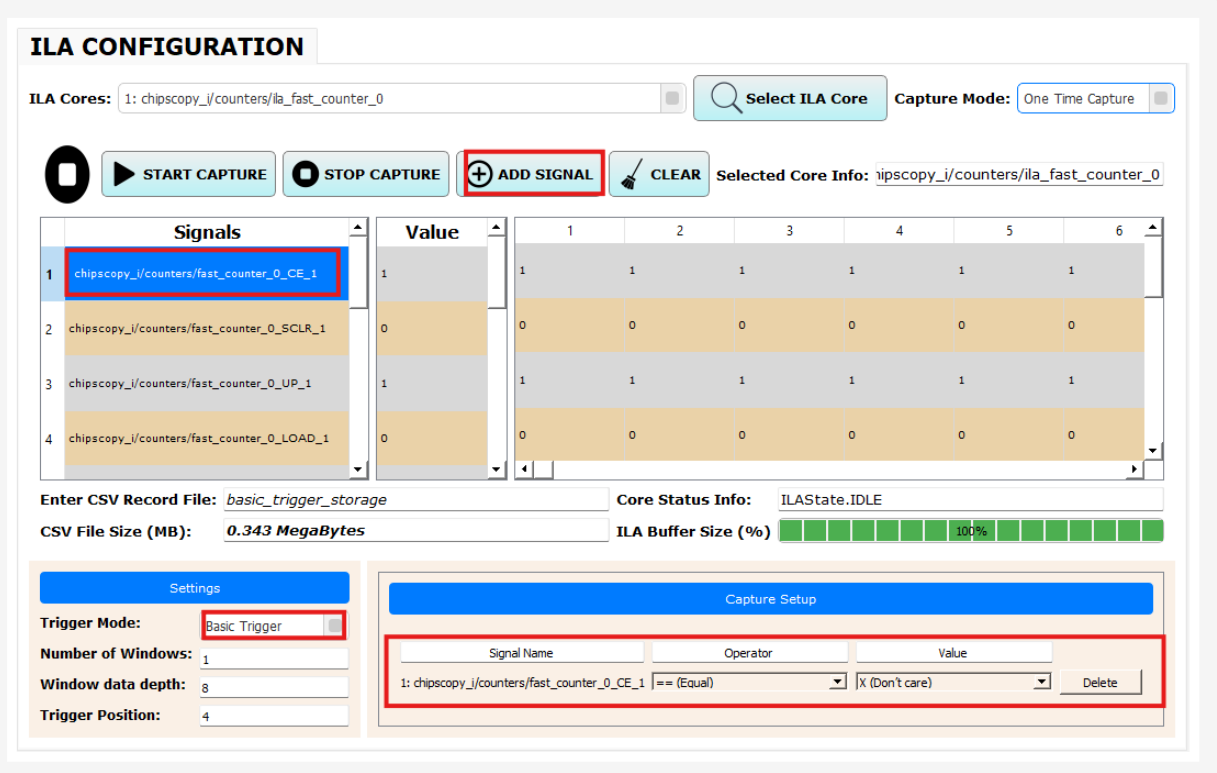Click Select ILA Core button
This screenshot has width=1217, height=773.
point(790,98)
